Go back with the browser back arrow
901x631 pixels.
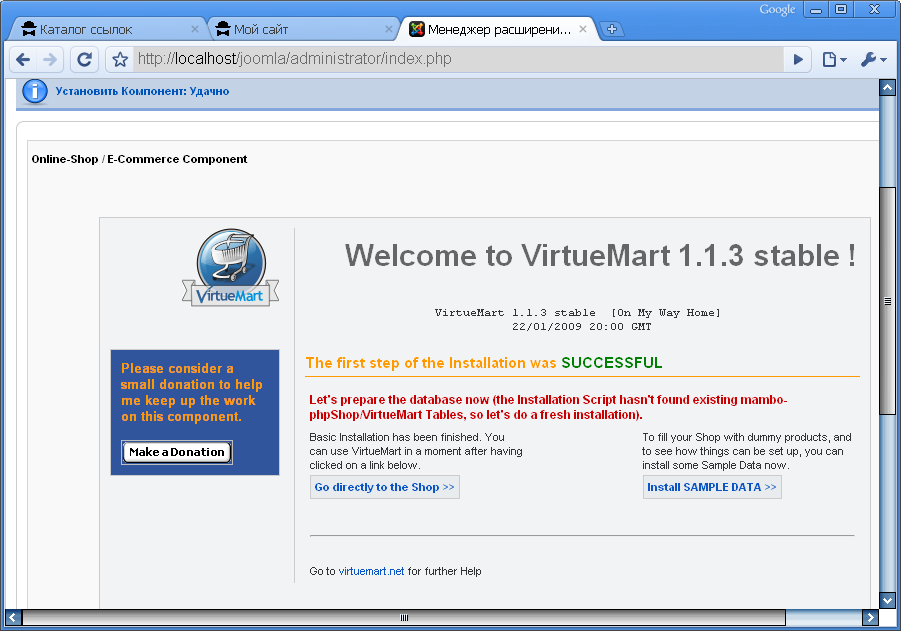[23, 59]
